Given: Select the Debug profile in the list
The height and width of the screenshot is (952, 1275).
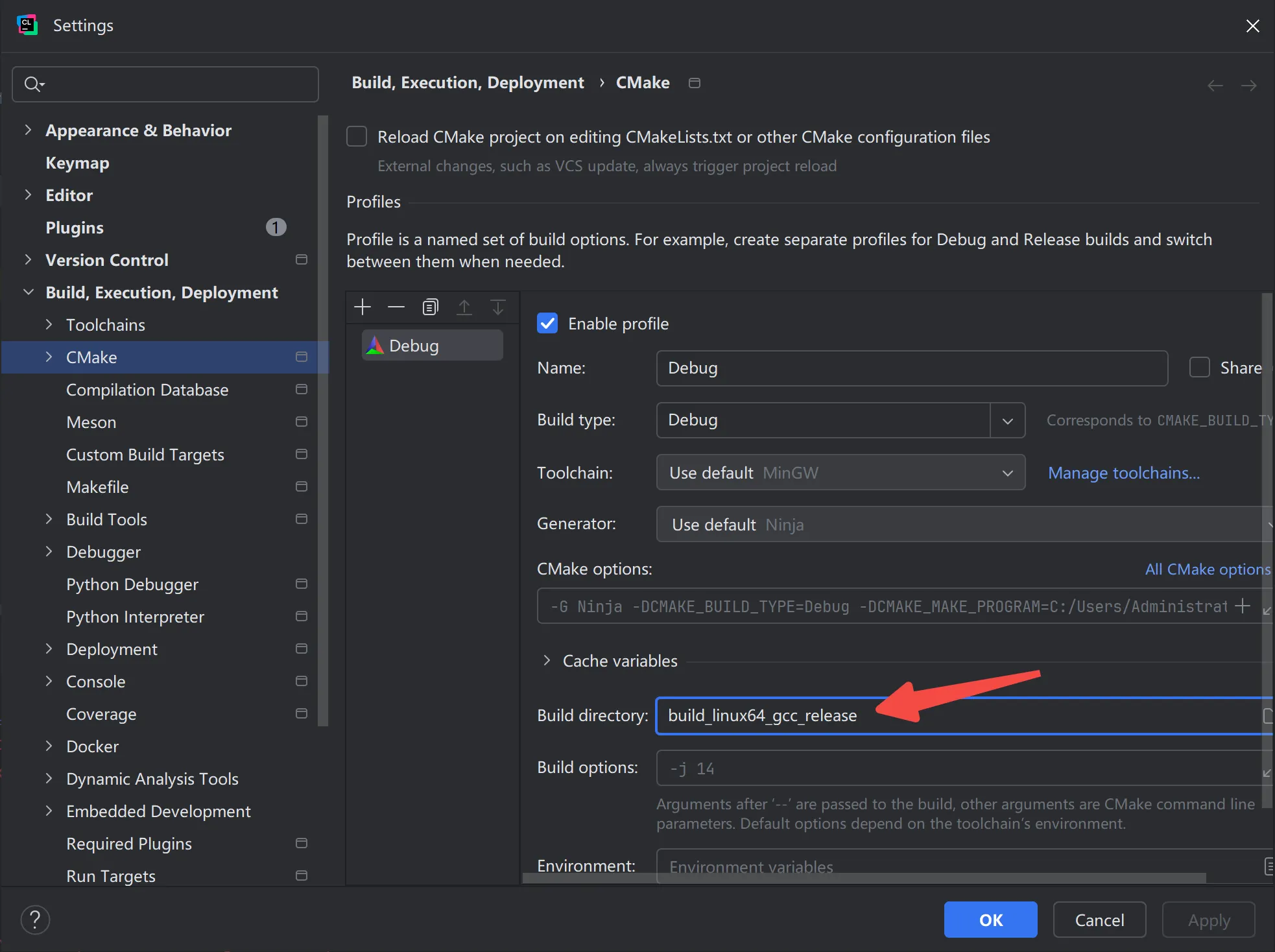Looking at the screenshot, I should tap(432, 345).
